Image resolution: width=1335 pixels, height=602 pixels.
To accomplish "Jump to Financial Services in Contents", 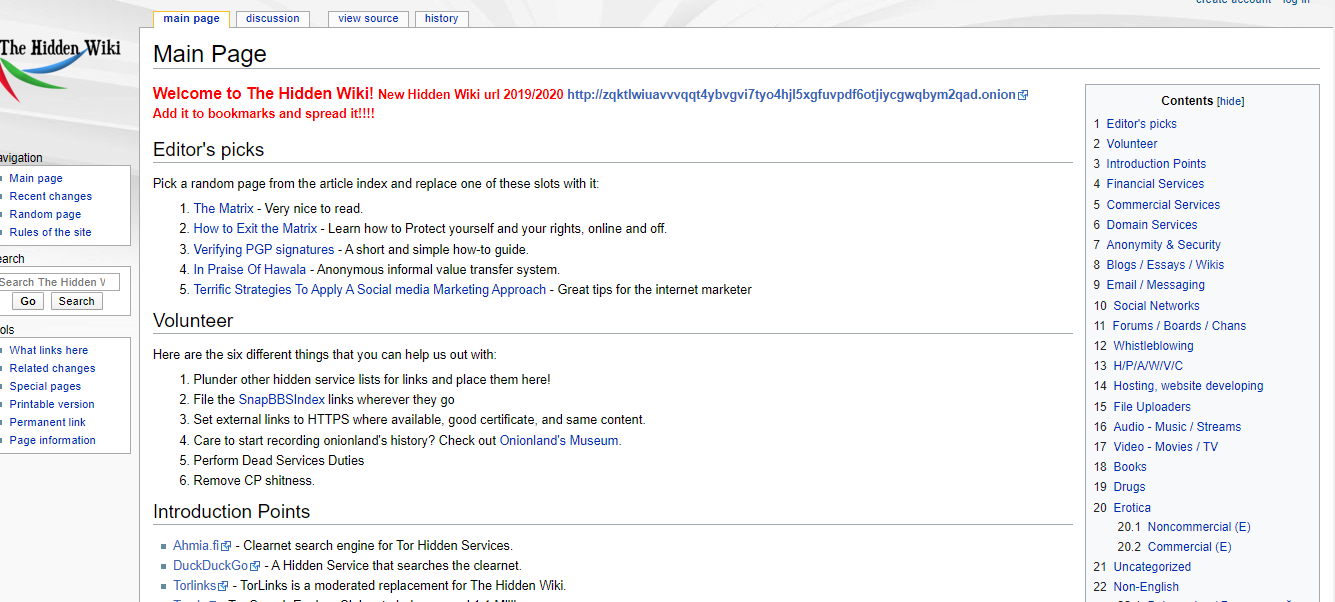I will pos(1155,184).
